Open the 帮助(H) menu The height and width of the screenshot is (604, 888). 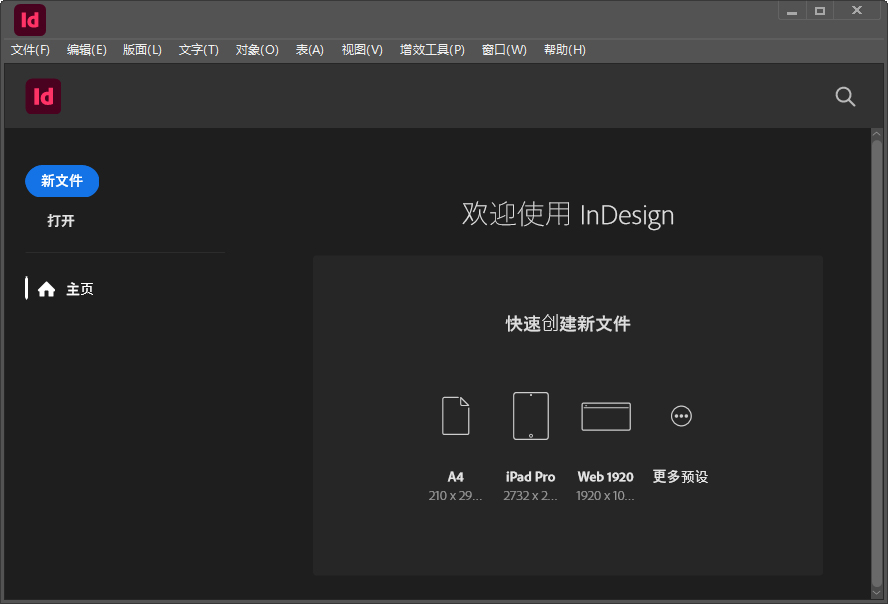564,49
